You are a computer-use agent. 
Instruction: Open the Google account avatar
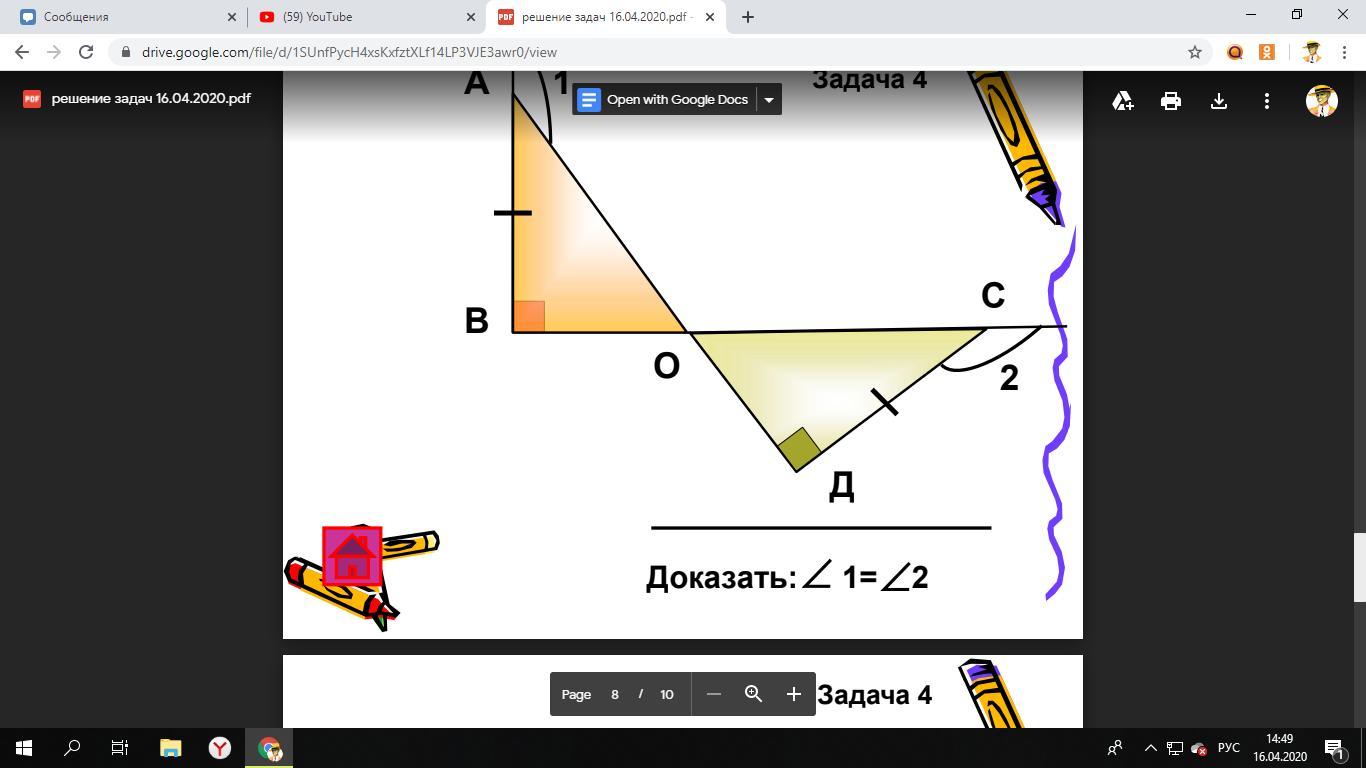1322,101
